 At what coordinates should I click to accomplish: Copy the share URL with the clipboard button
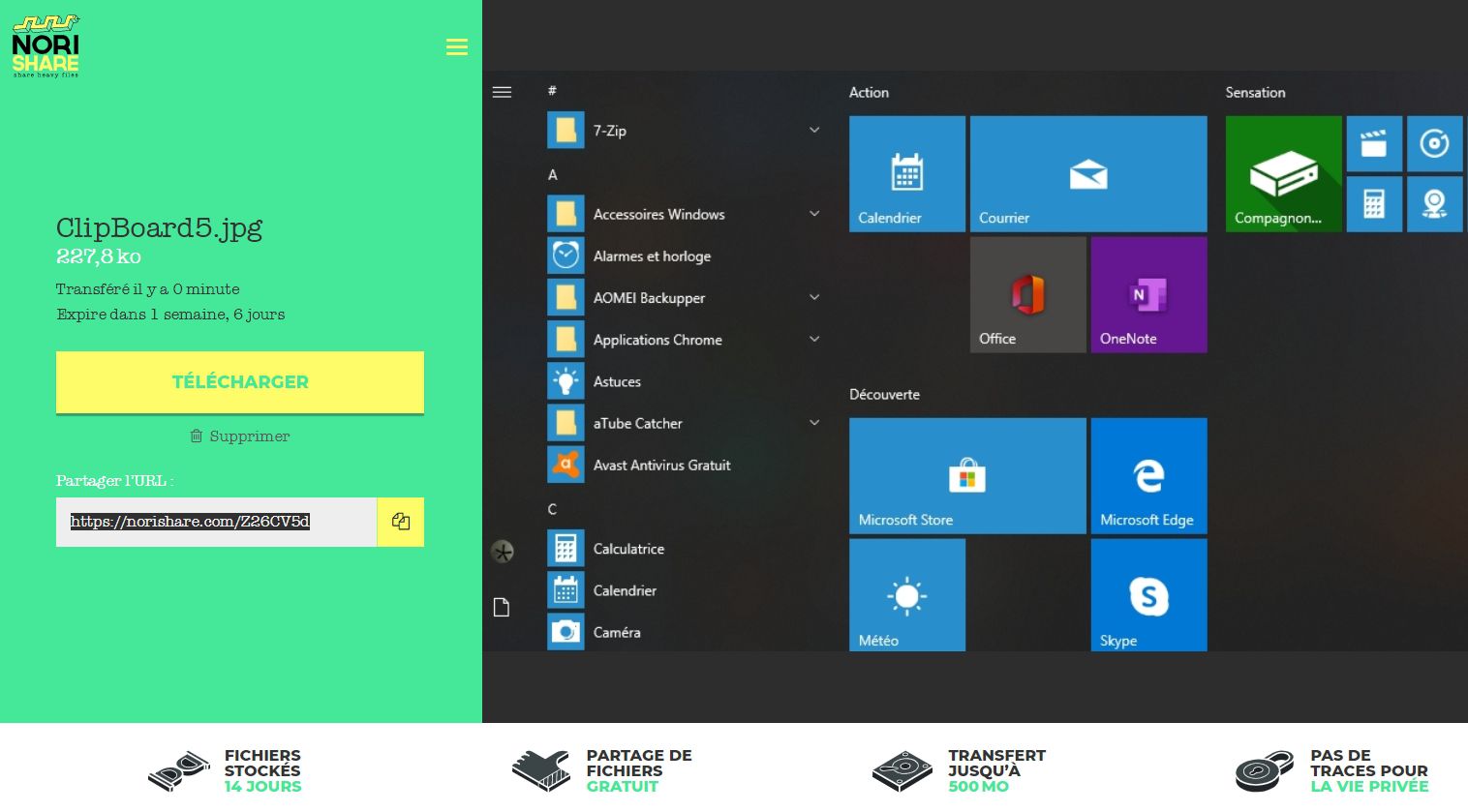(401, 522)
